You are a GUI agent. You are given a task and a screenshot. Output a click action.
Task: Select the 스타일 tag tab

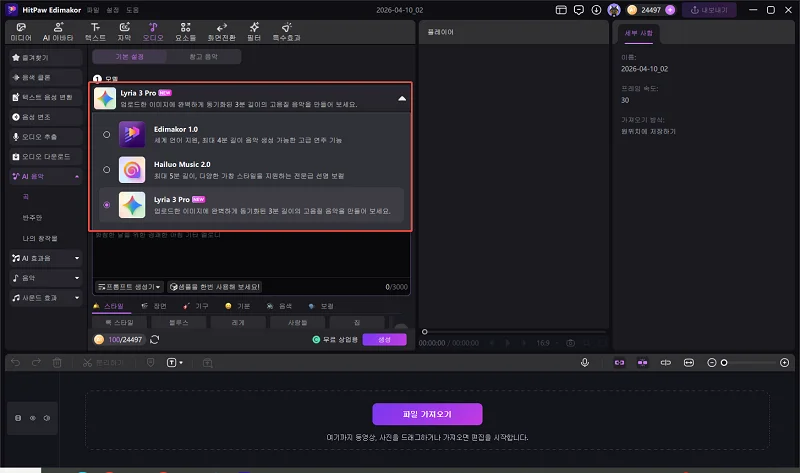click(109, 306)
